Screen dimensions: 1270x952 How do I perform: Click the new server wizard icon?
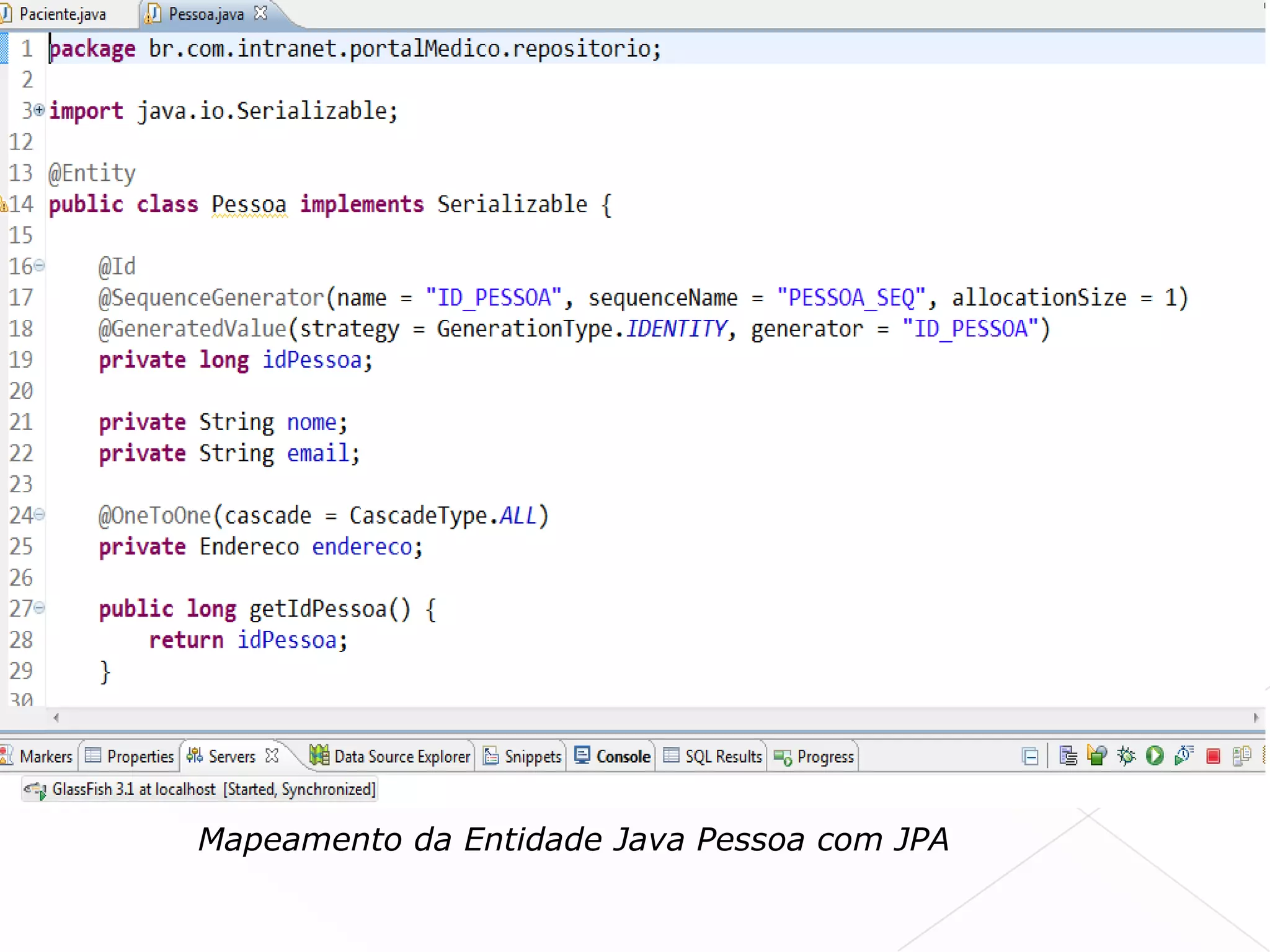click(1068, 756)
